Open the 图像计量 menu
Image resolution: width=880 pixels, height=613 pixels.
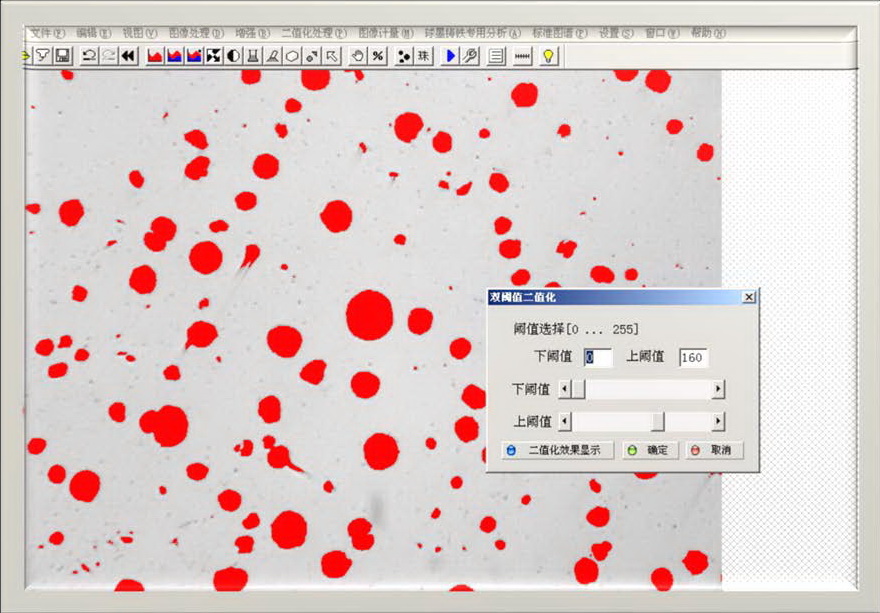click(x=385, y=33)
